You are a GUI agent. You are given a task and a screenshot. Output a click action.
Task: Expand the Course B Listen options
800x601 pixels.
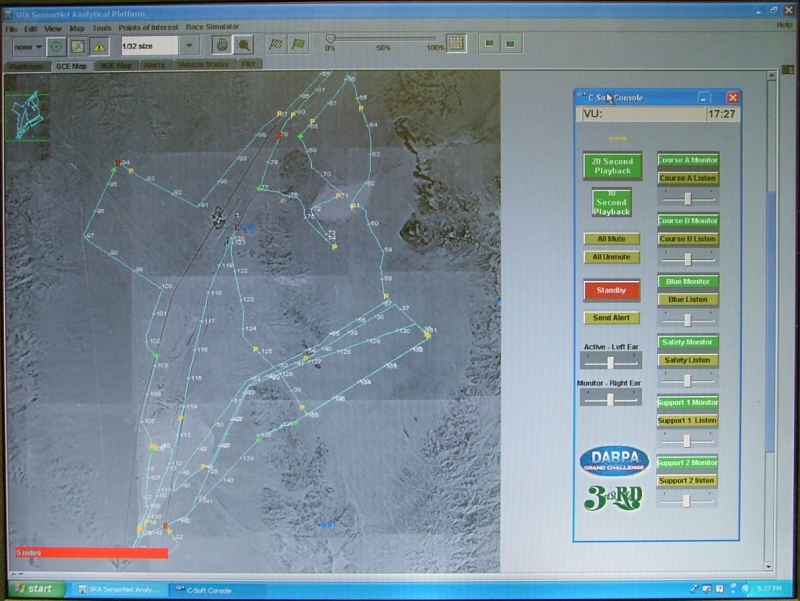pos(687,239)
